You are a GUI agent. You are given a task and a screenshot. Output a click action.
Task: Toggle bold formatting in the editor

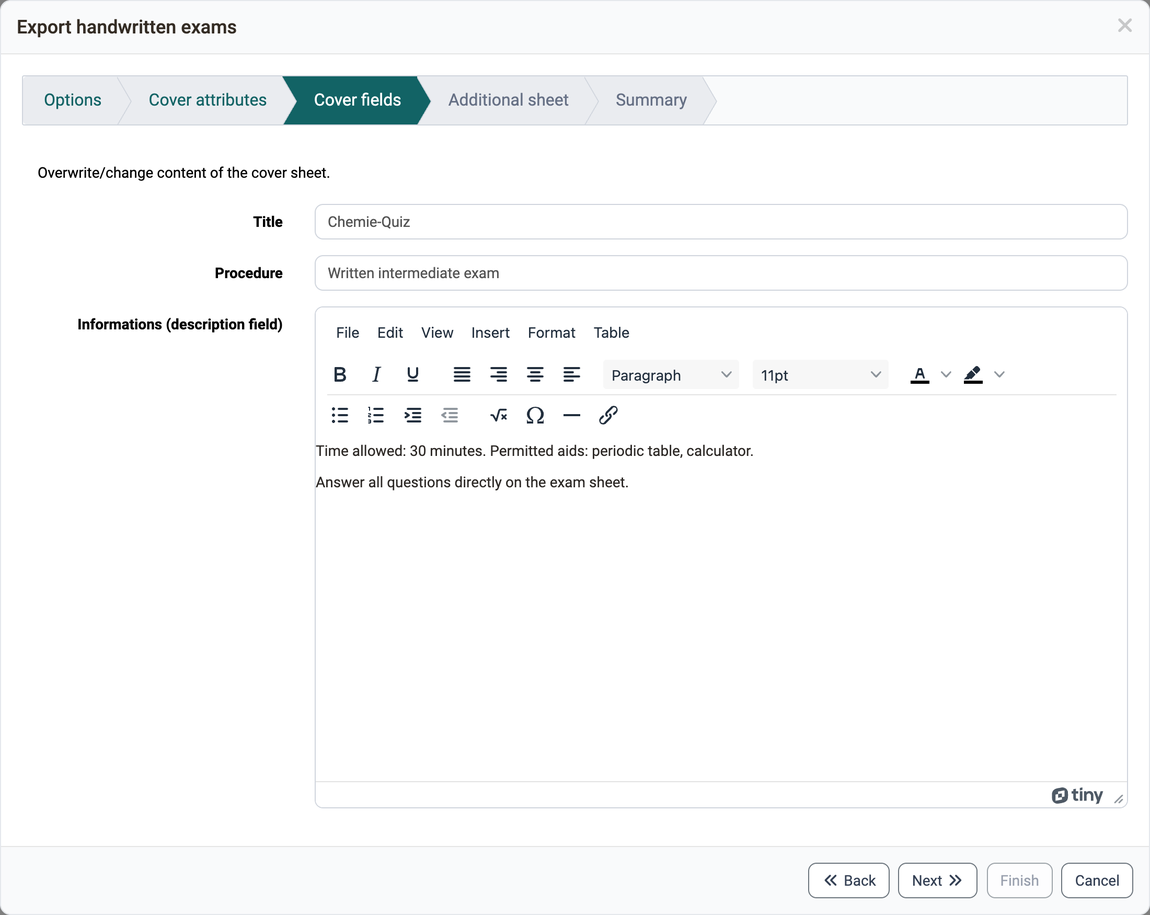[340, 375]
